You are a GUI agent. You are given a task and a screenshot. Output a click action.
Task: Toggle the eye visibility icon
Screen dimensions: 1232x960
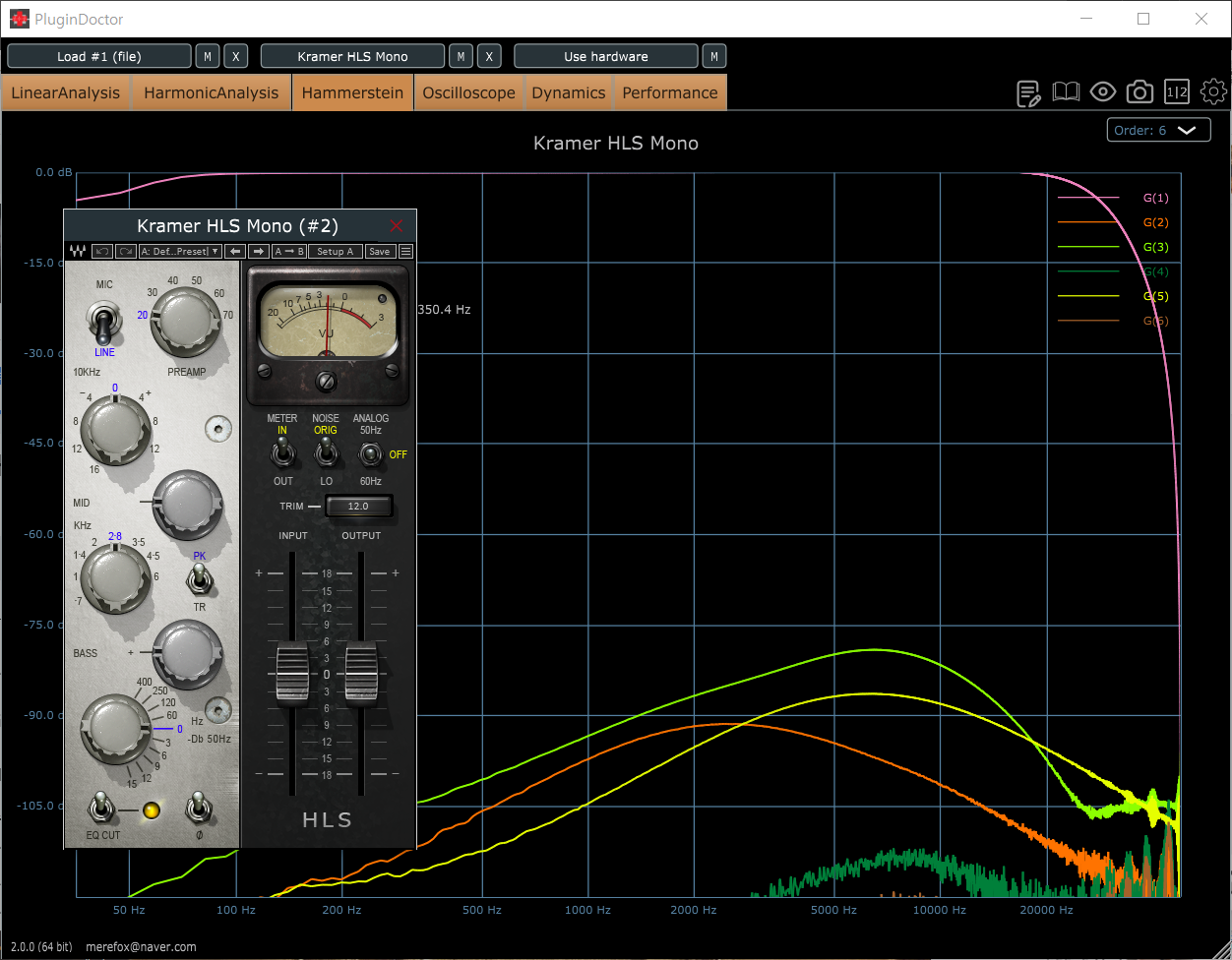[1103, 92]
